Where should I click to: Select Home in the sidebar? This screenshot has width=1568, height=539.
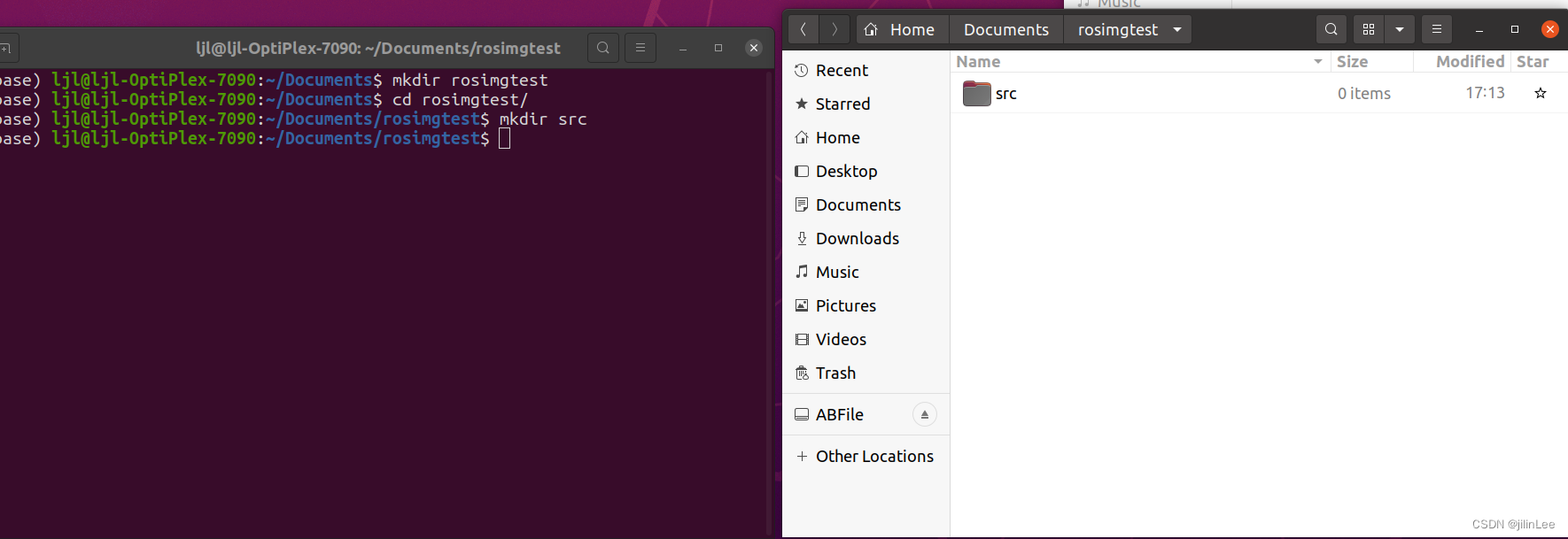click(x=866, y=137)
